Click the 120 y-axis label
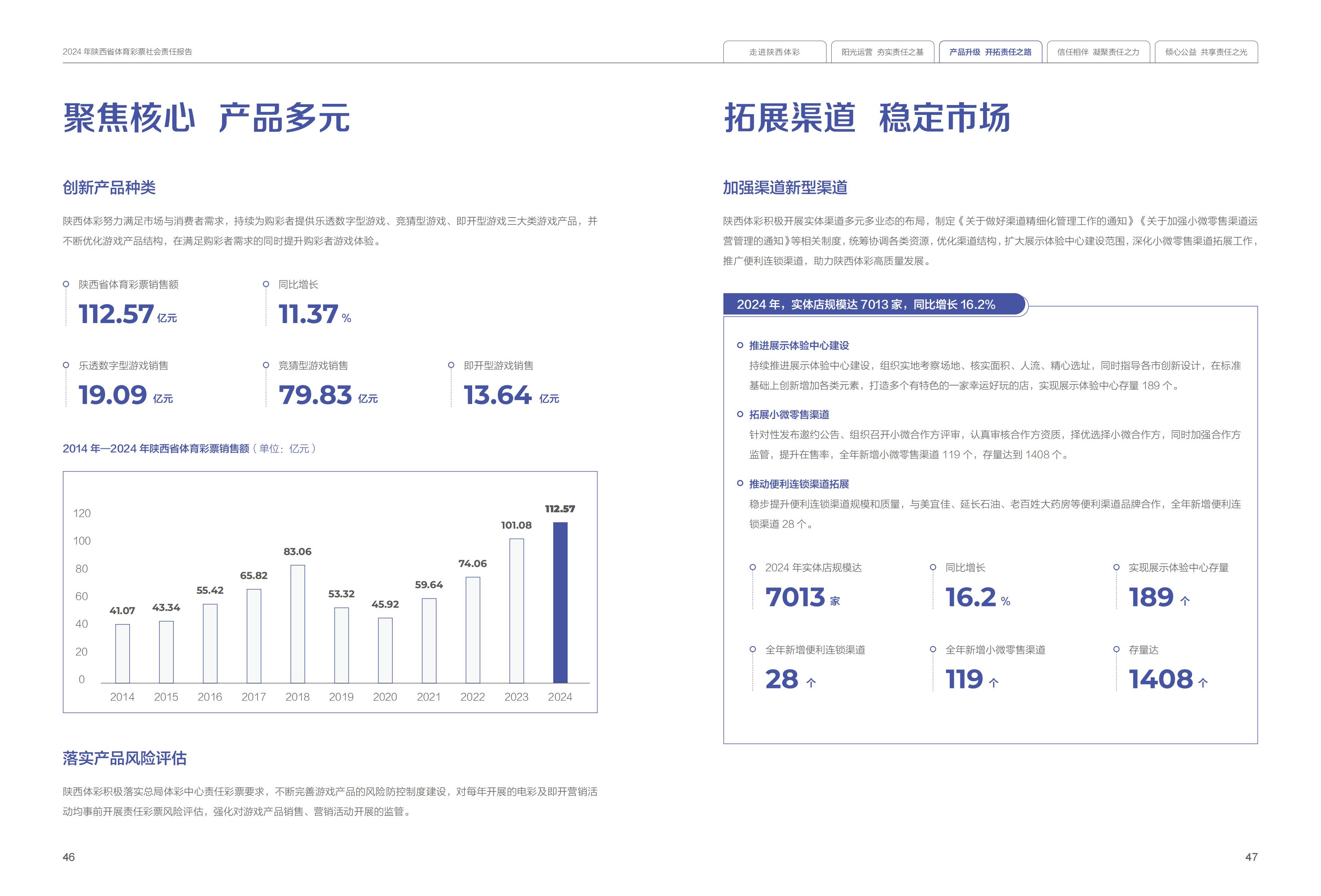Screen dimensions: 1321x896 pos(82,513)
